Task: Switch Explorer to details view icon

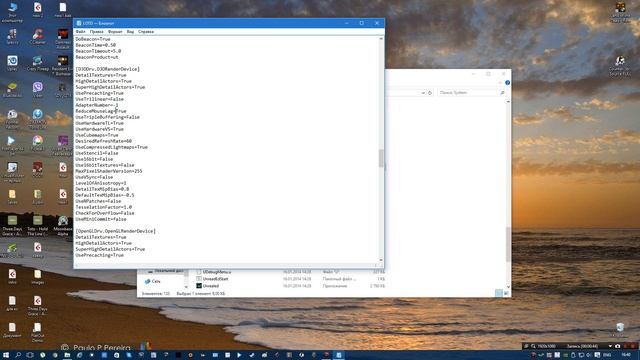Action: [498, 293]
